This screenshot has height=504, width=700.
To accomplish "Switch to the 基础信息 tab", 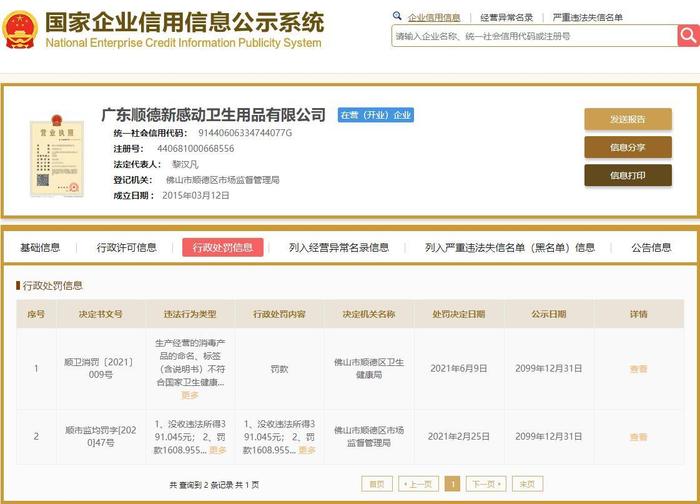I will click(40, 247).
